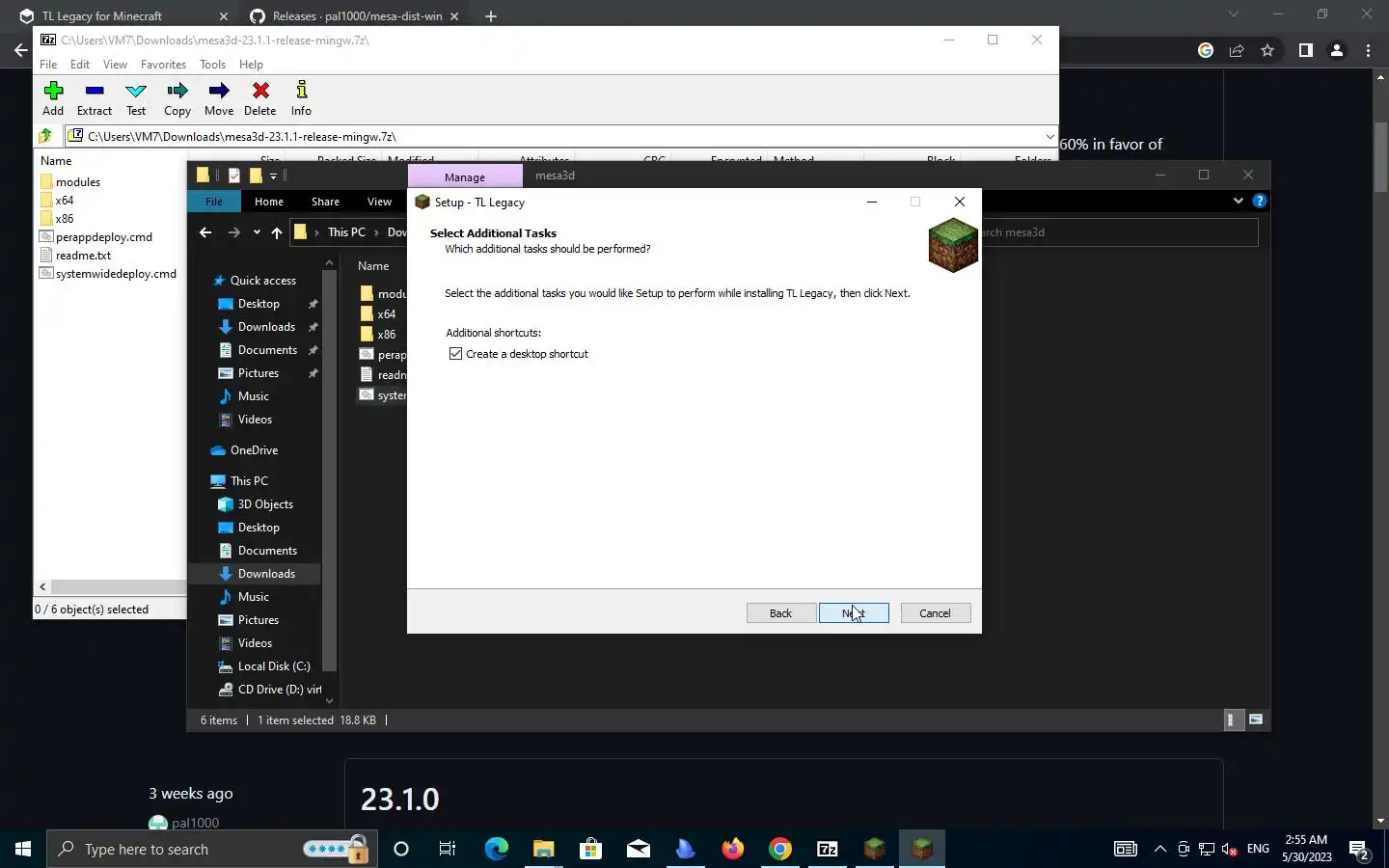The width and height of the screenshot is (1389, 868).
Task: Close the GitHub Releases browser tab
Action: (454, 16)
